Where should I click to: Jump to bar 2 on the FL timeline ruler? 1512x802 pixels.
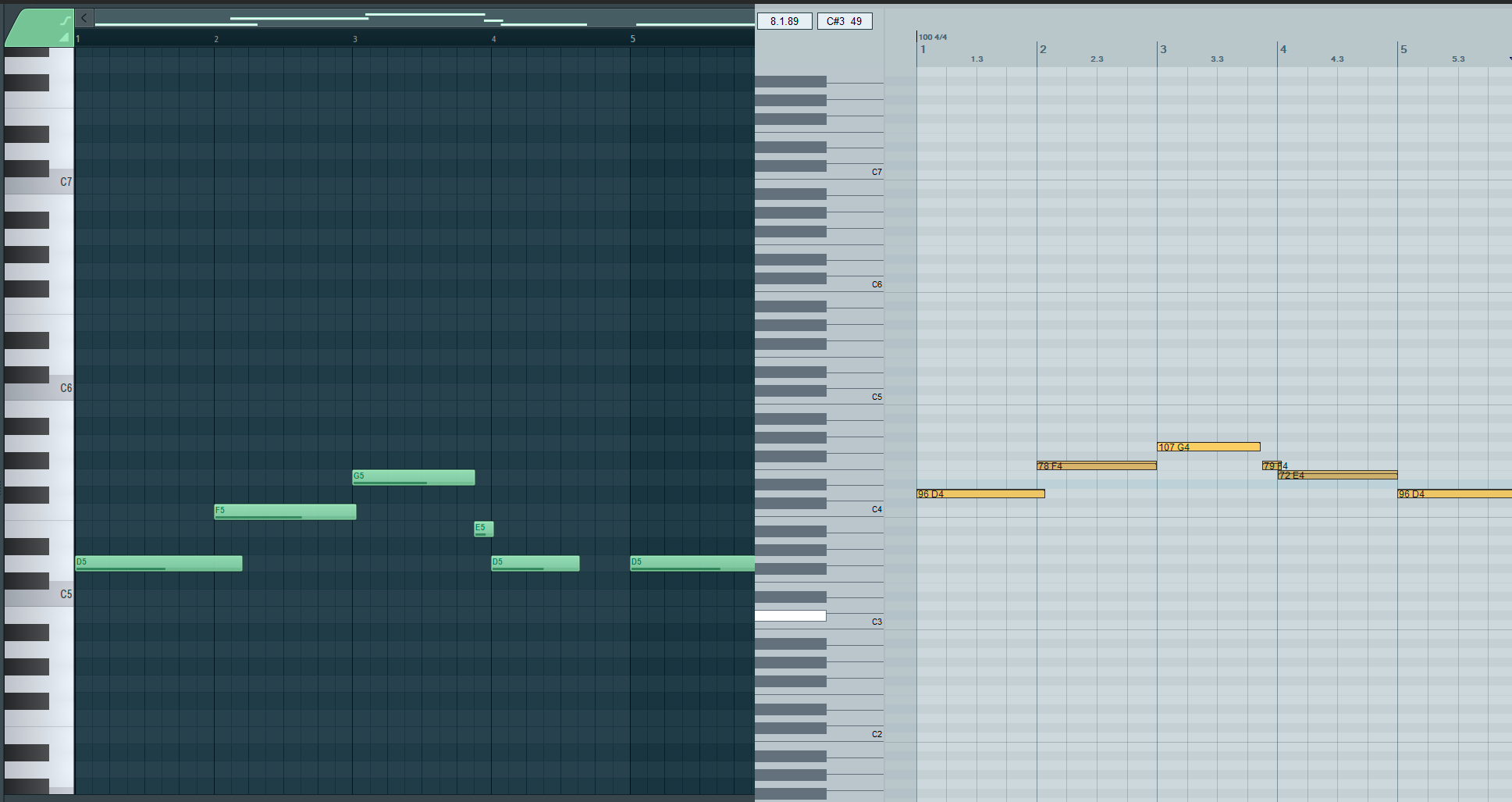tap(216, 39)
